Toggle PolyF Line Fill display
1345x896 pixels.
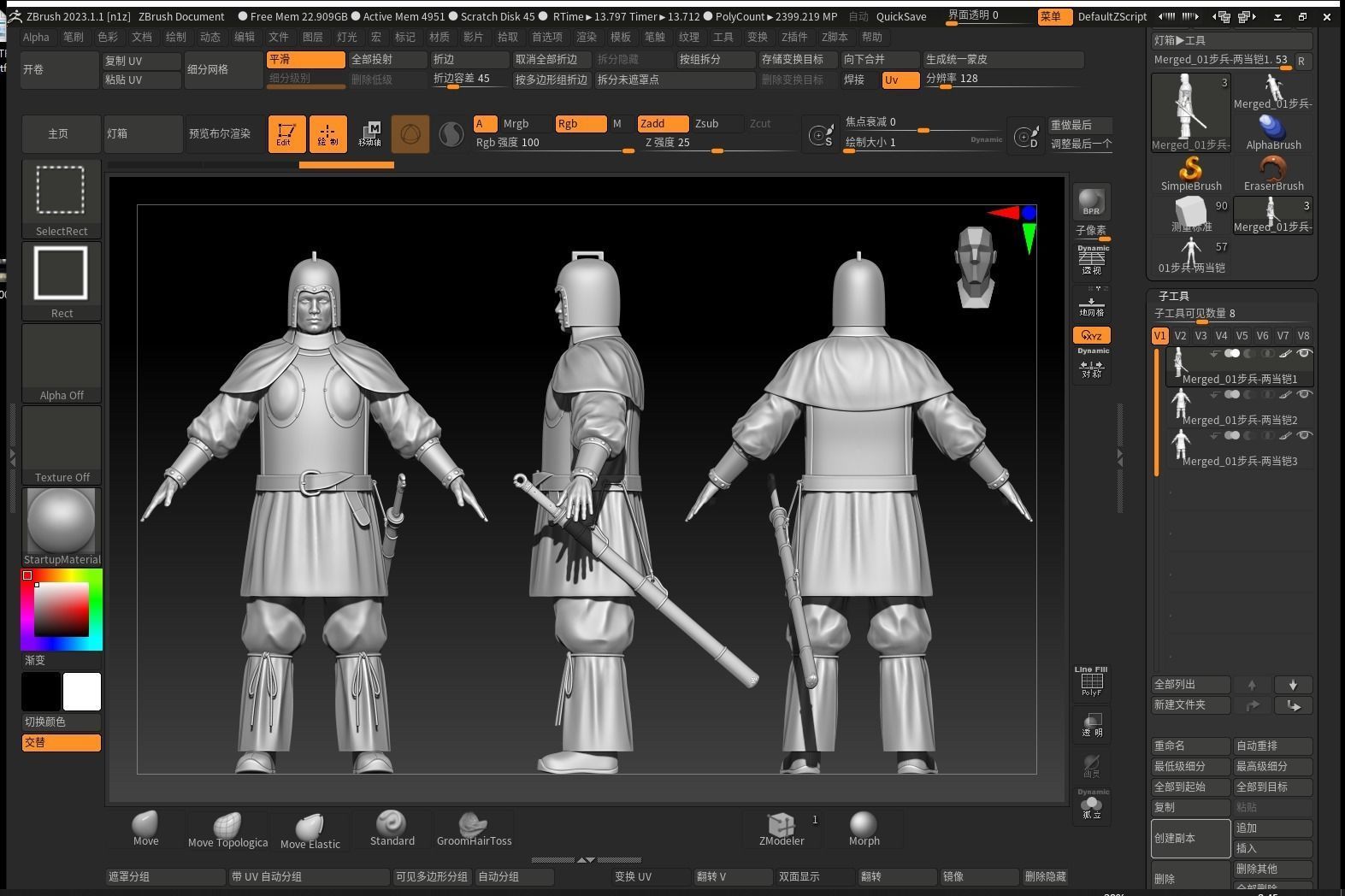(x=1092, y=681)
